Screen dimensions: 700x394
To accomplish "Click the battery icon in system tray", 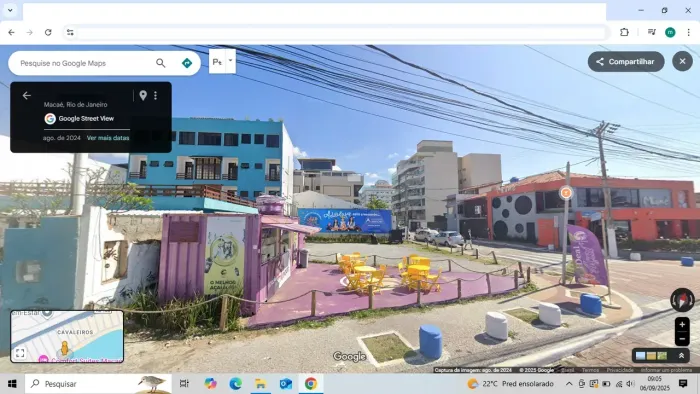I will click(606, 384).
